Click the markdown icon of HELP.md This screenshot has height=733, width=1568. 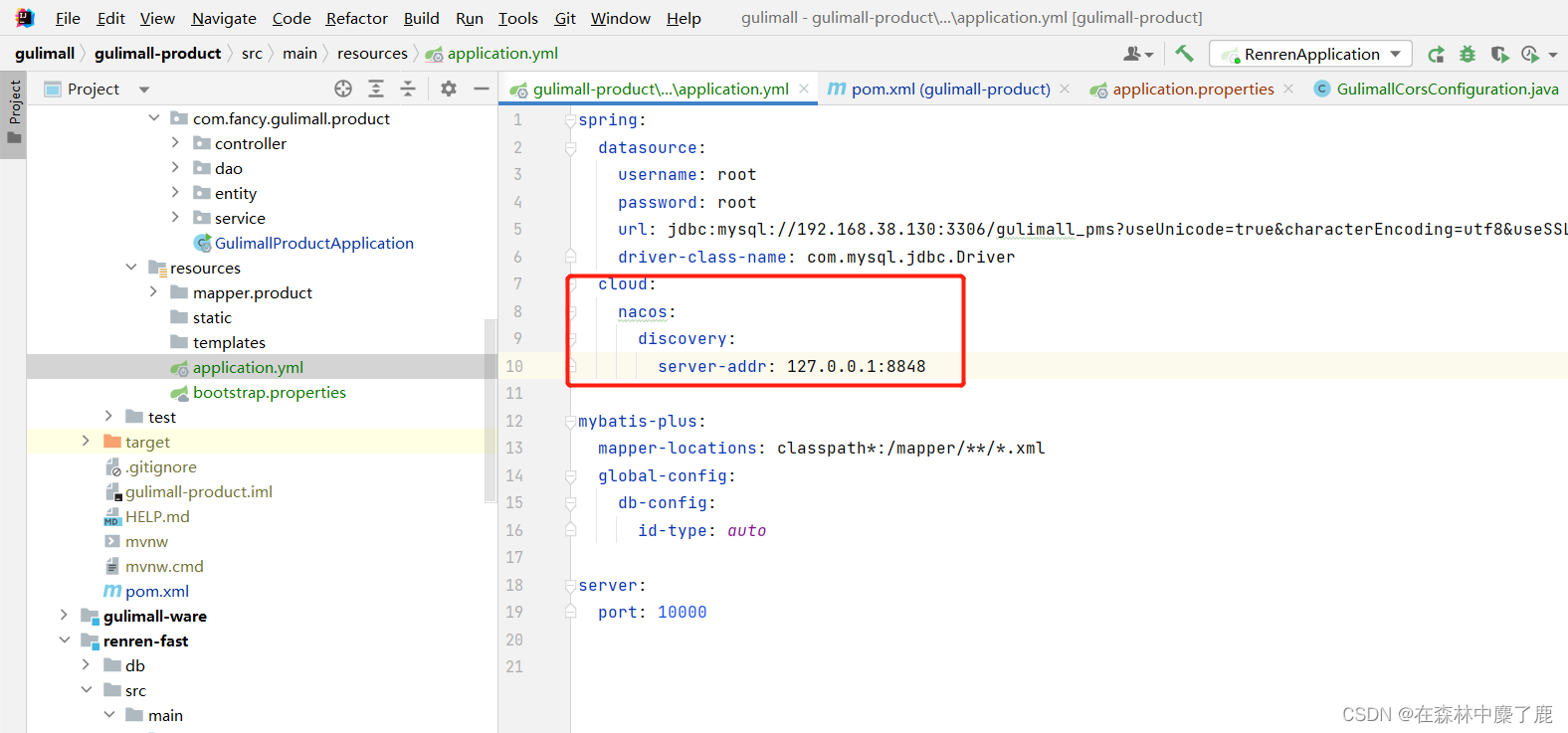click(x=112, y=517)
